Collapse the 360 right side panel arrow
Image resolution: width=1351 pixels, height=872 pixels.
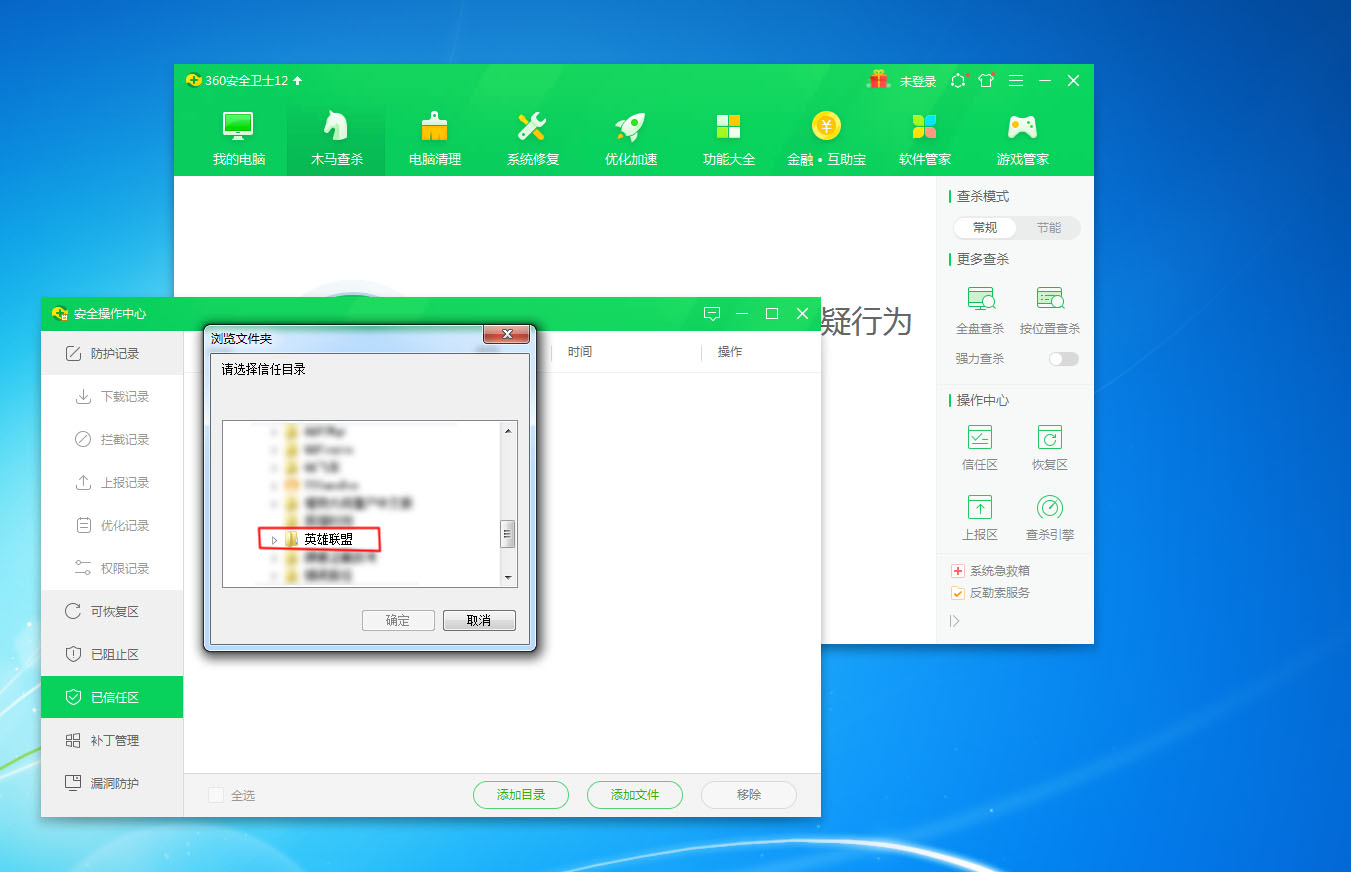[955, 621]
